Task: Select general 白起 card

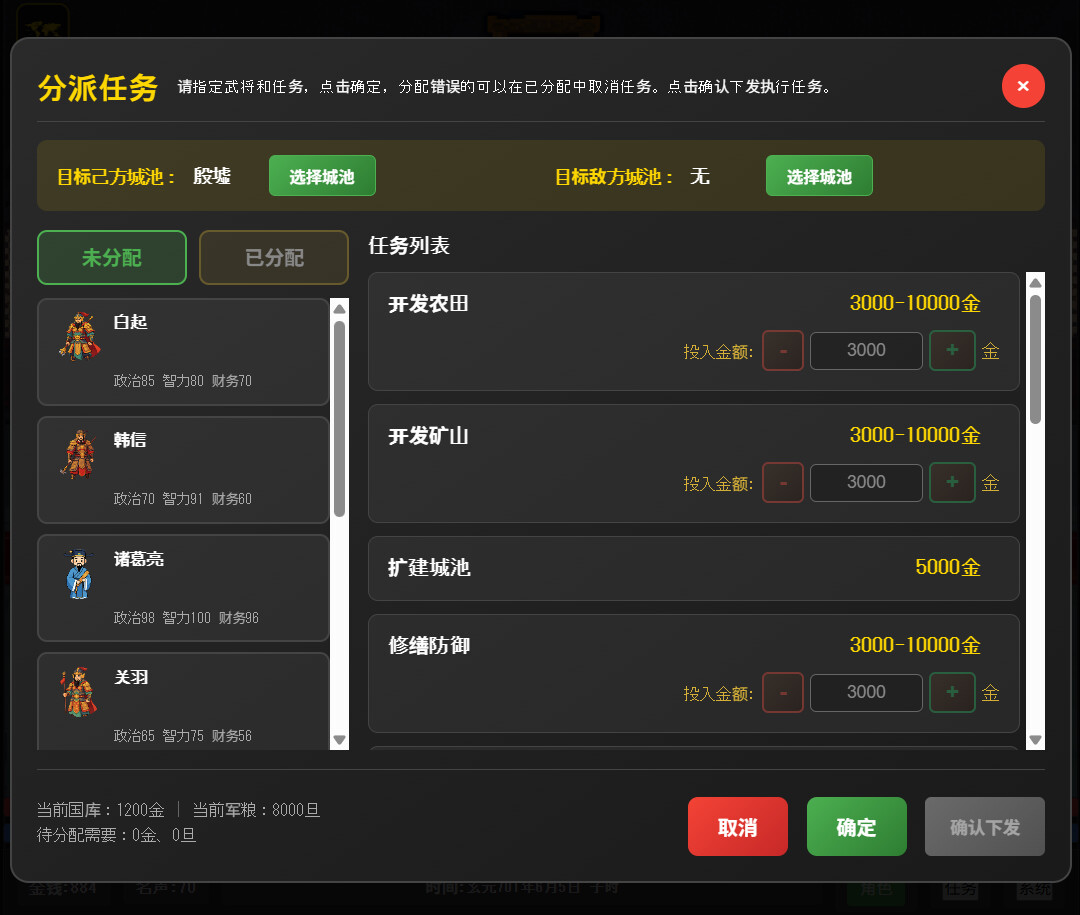Action: [183, 352]
